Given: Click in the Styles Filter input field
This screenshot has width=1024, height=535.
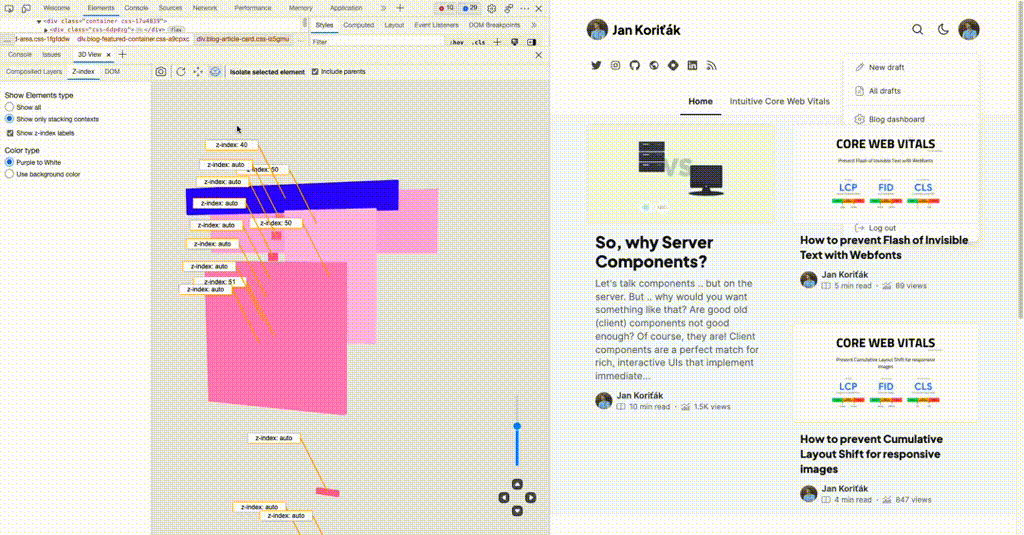Looking at the screenshot, I should click(x=376, y=42).
